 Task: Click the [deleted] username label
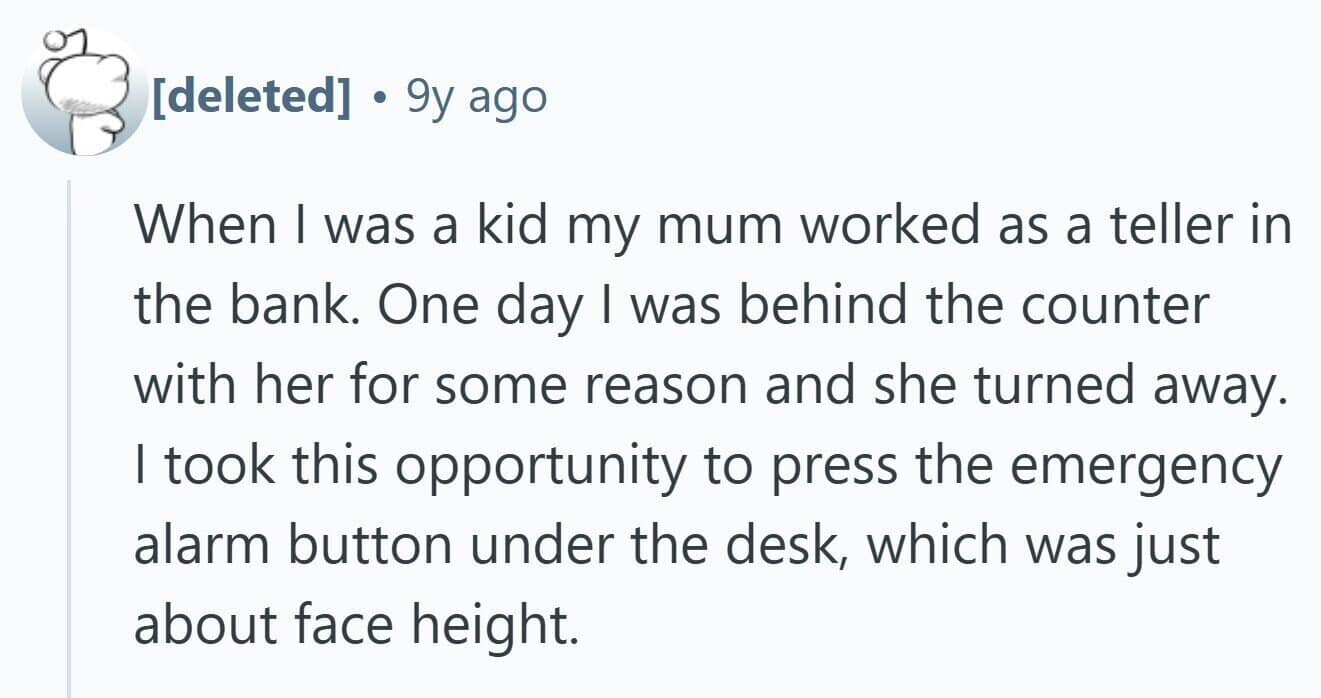[251, 97]
